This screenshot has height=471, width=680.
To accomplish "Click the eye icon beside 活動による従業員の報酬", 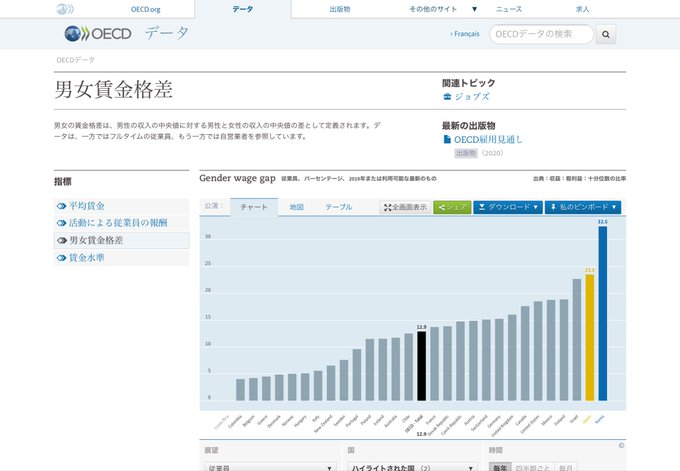I will tap(62, 223).
